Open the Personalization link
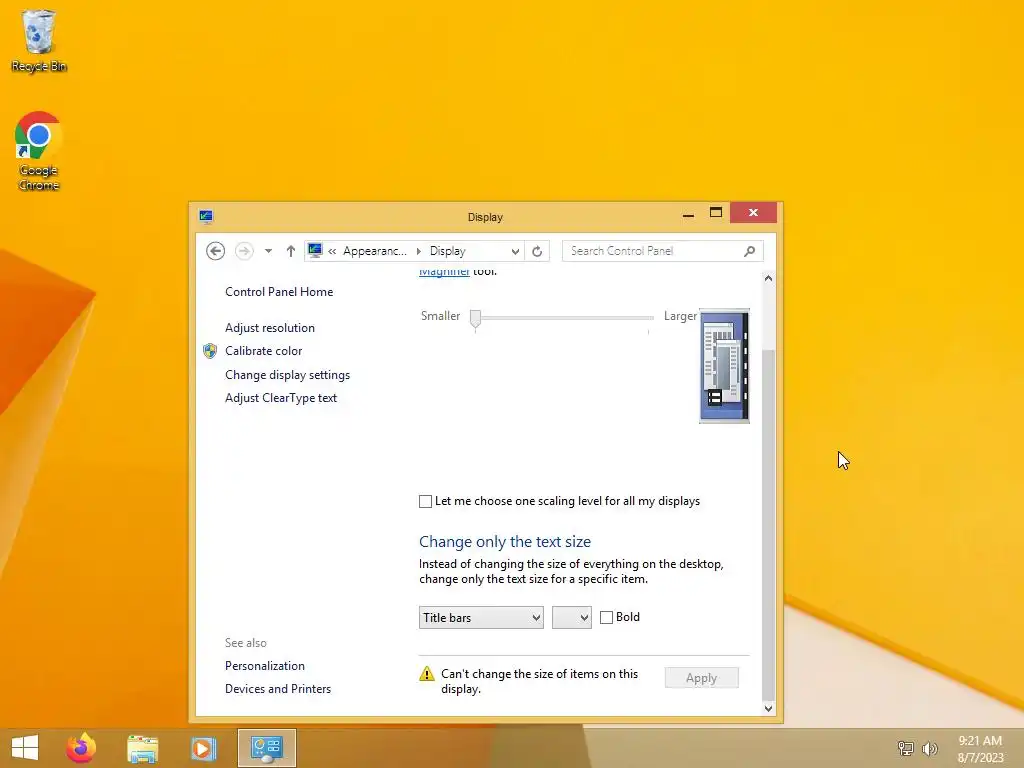The image size is (1024, 768). coord(264,666)
